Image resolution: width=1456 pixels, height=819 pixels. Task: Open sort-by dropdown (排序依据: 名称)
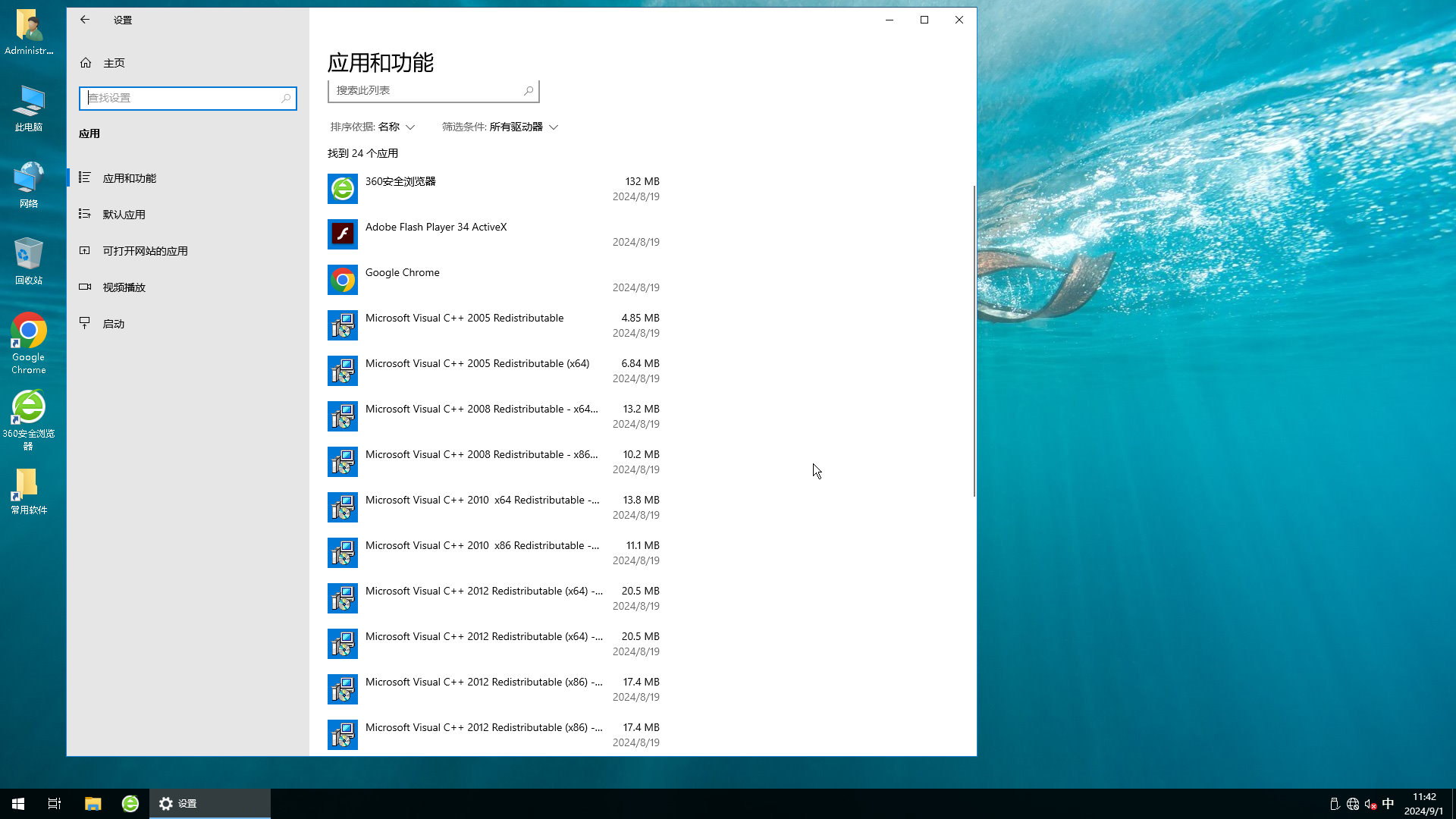tap(372, 127)
